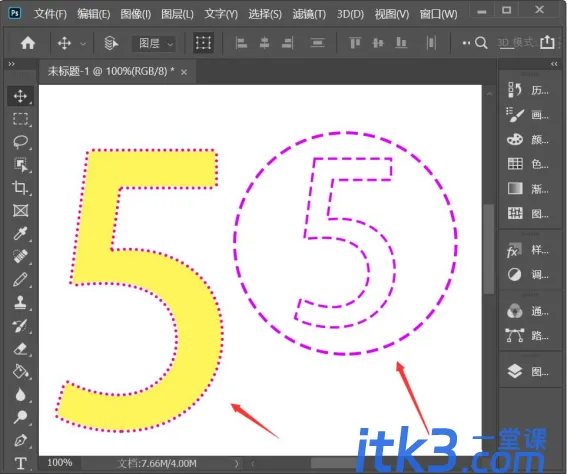Click the Home button in options bar
This screenshot has width=567, height=474.
tap(28, 43)
